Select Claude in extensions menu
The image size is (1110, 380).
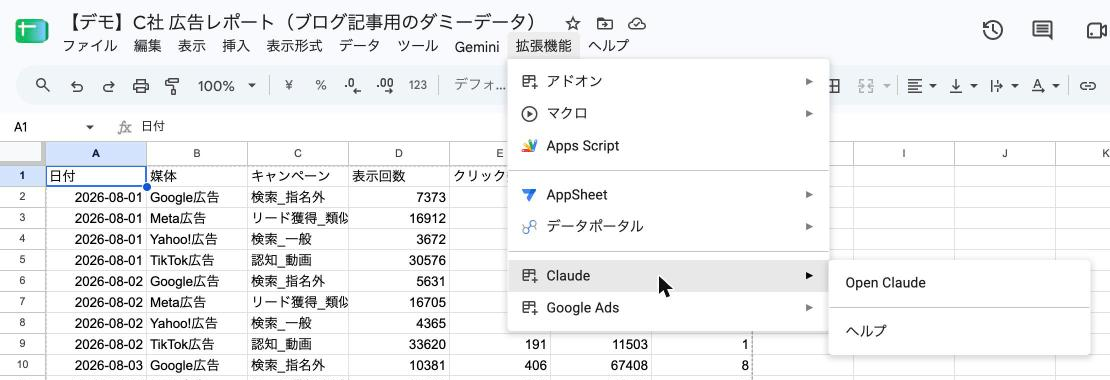(x=668, y=275)
